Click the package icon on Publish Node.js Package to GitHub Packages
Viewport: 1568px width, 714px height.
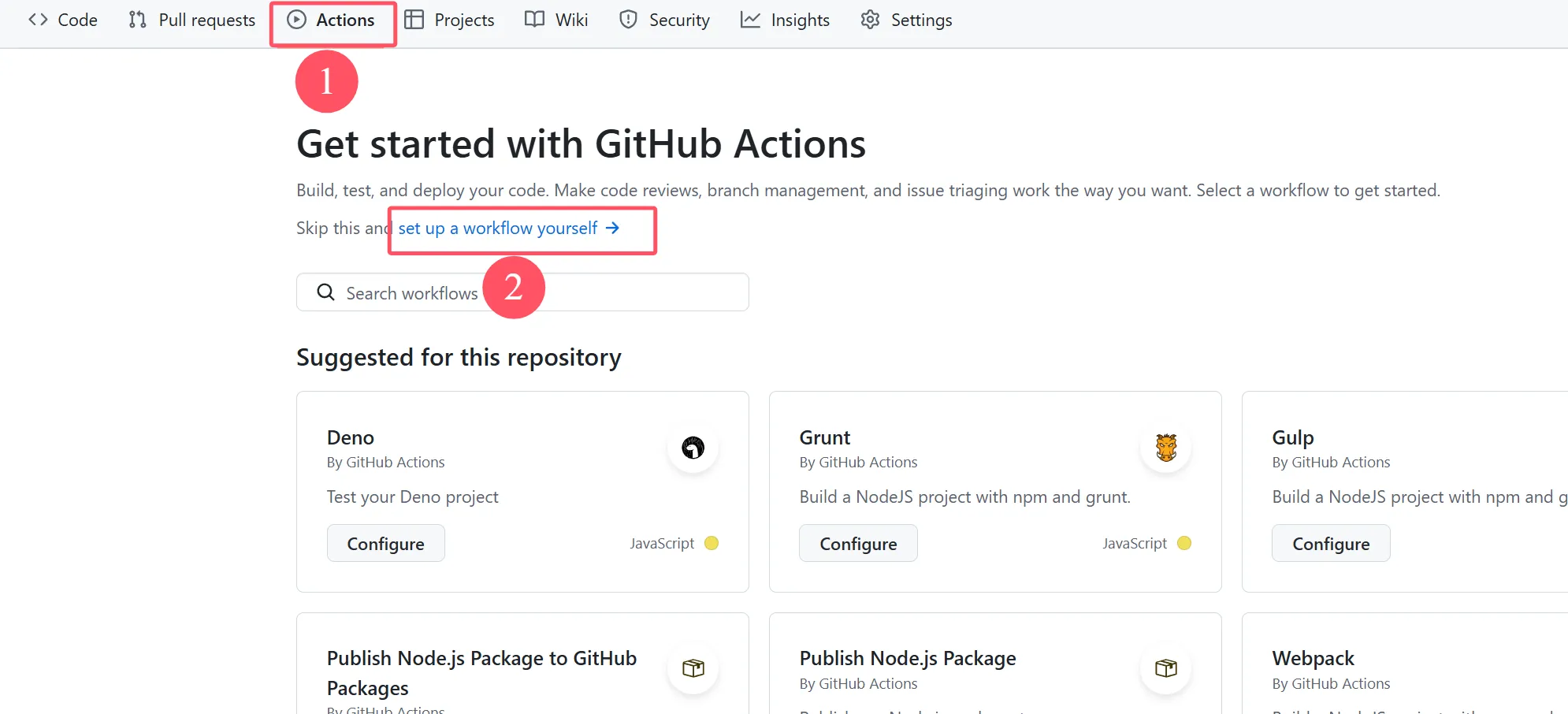point(693,668)
